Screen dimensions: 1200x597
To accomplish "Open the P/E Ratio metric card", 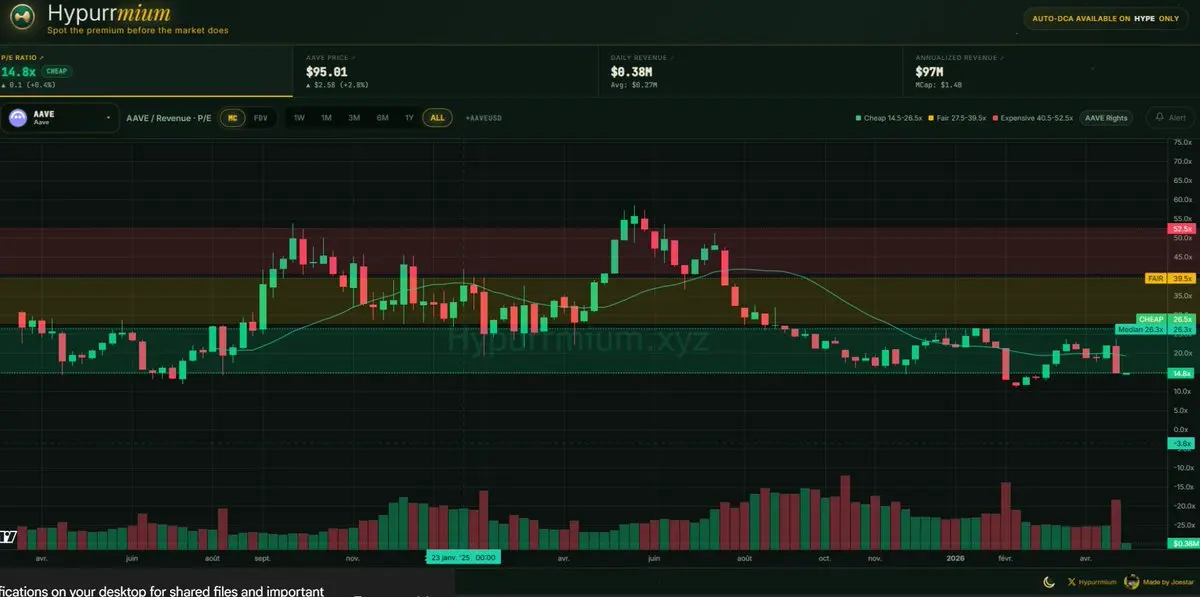I will coord(146,72).
